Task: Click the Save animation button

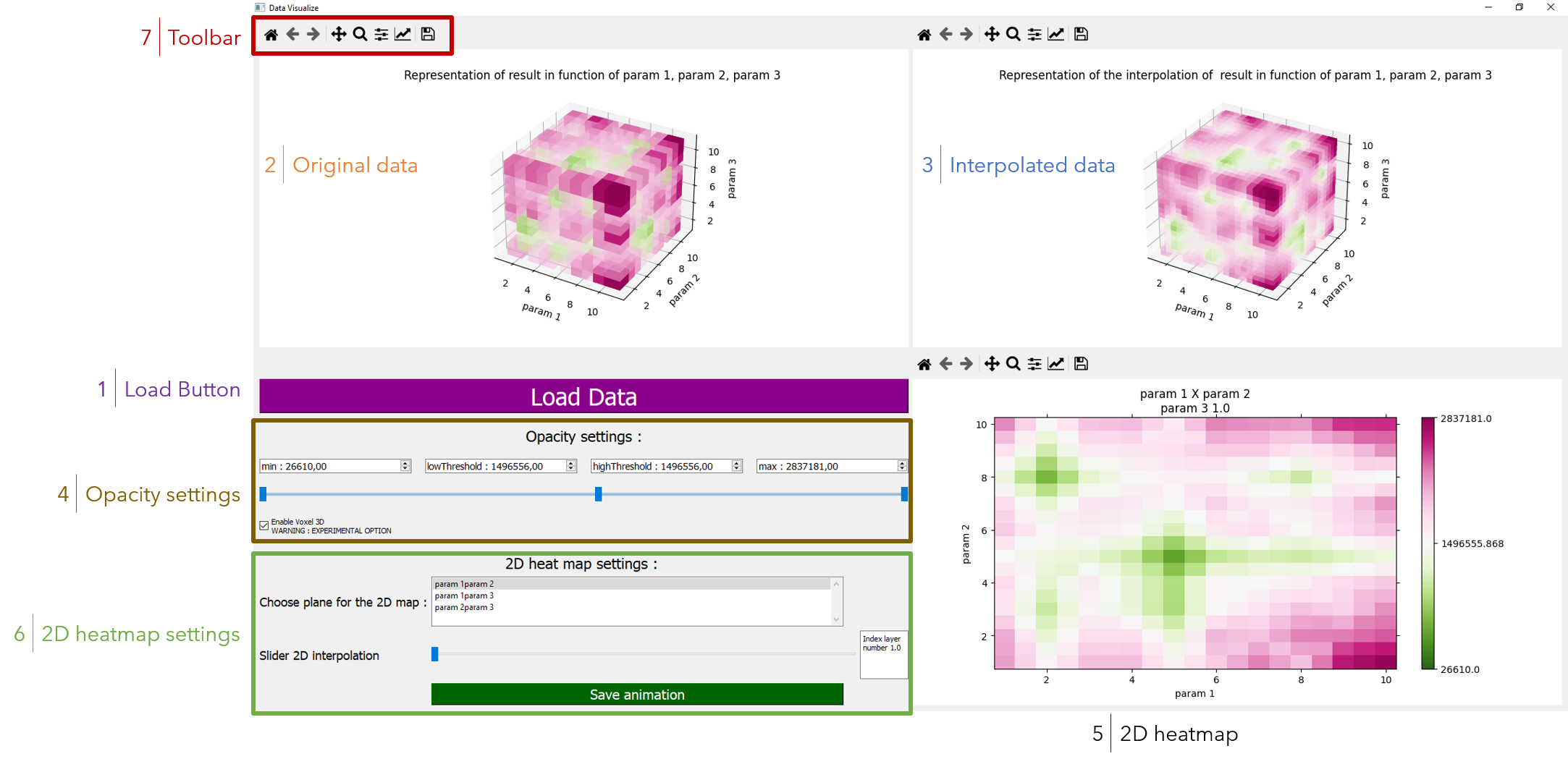Action: [x=637, y=695]
